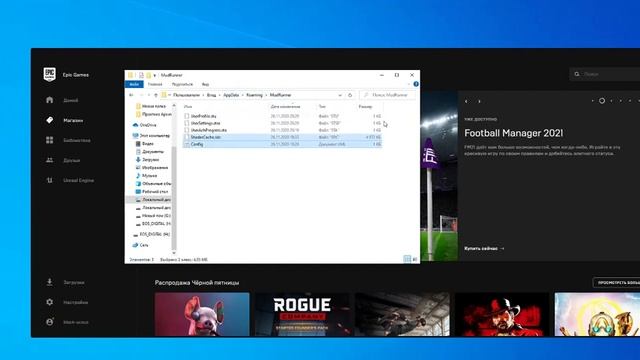This screenshot has width=640, height=360.
Task: Open the Поделиться ribbon tab in Explorer
Action: (x=182, y=84)
